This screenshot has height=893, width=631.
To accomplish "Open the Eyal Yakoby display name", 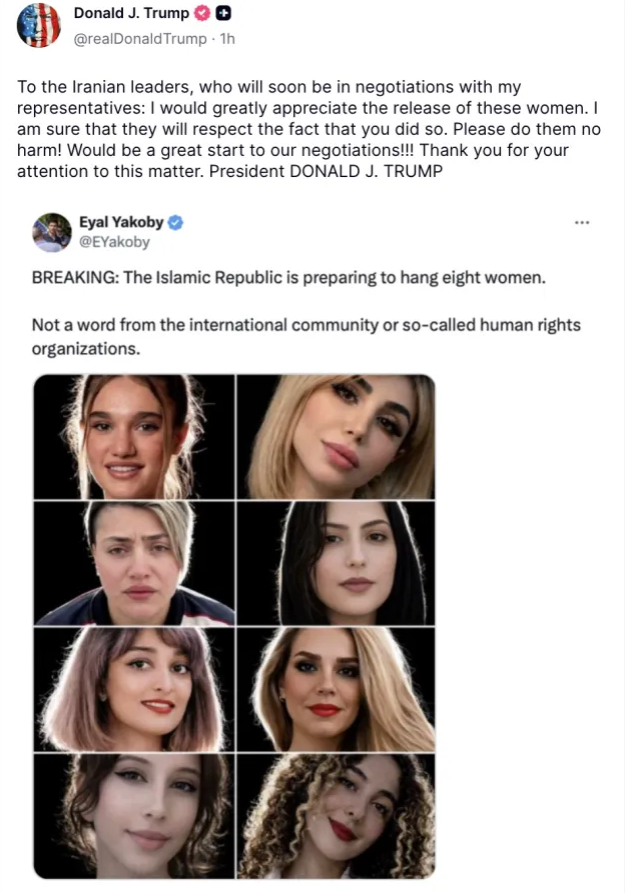I will [x=121, y=222].
